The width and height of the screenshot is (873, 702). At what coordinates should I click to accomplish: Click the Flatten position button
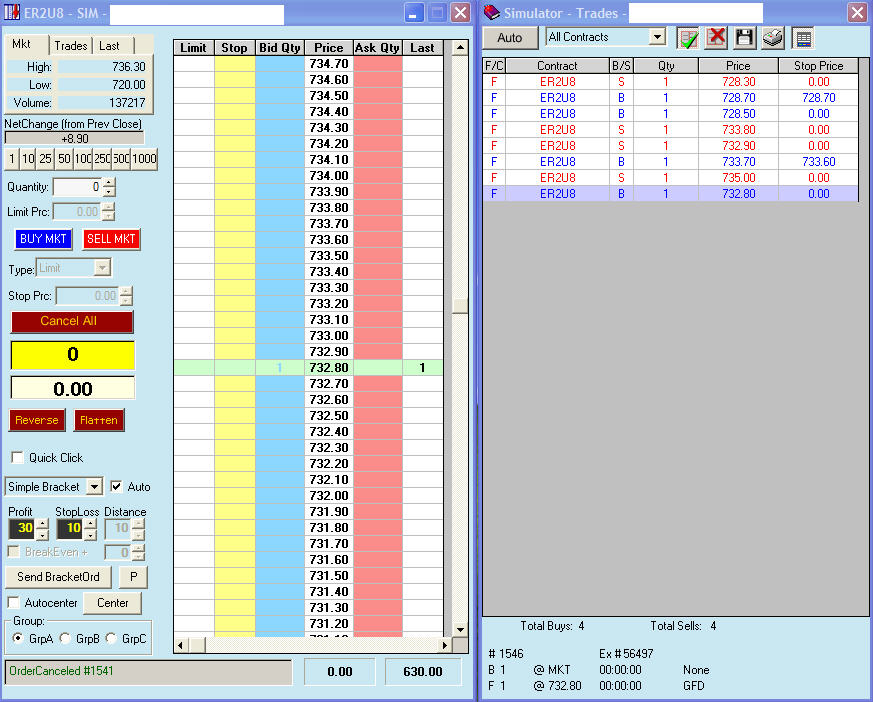coord(99,420)
